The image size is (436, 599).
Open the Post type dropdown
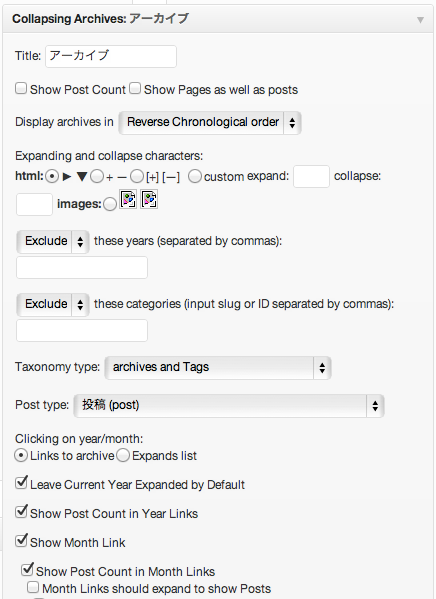point(229,406)
